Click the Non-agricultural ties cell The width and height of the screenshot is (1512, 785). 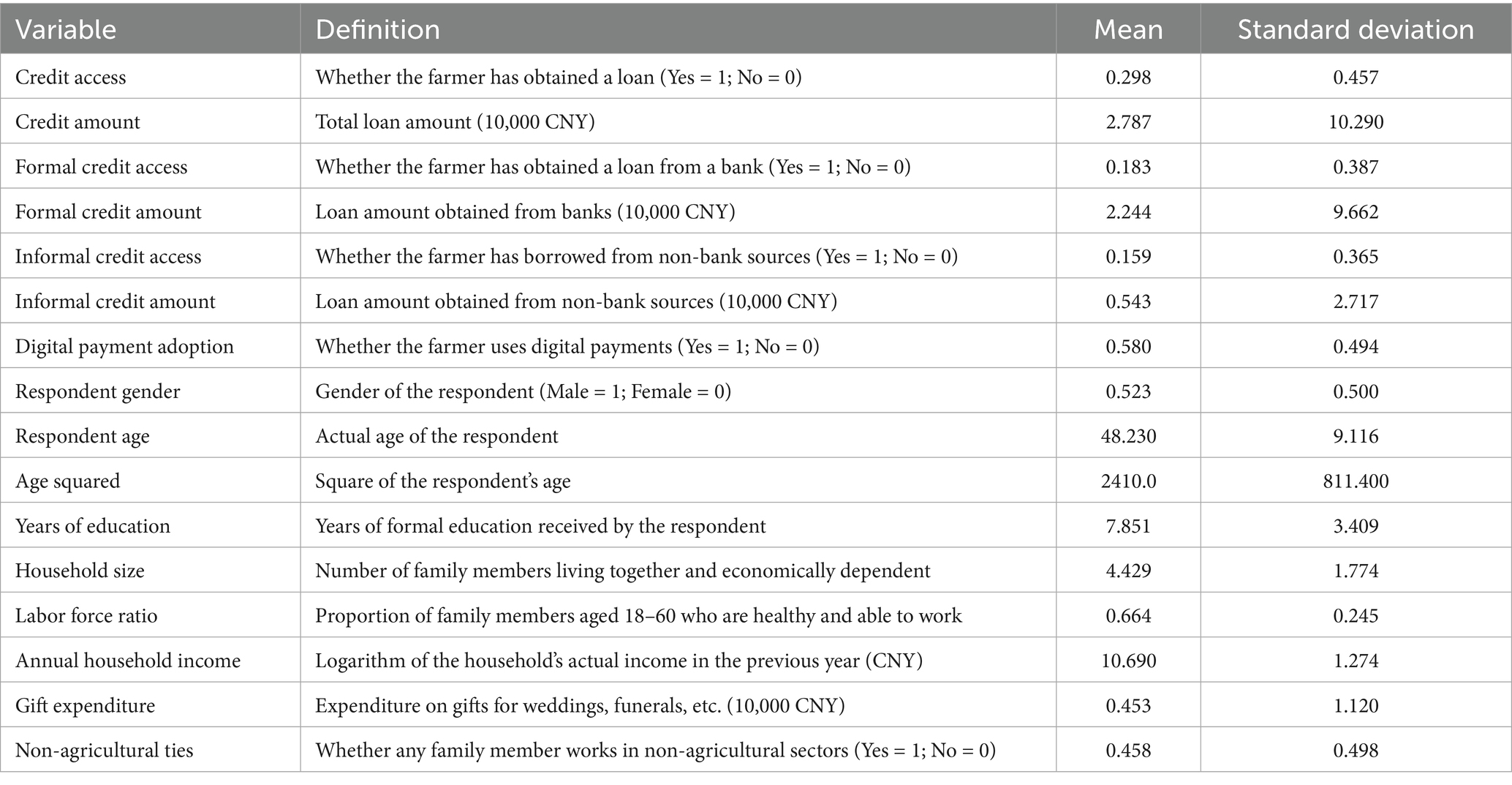point(104,750)
